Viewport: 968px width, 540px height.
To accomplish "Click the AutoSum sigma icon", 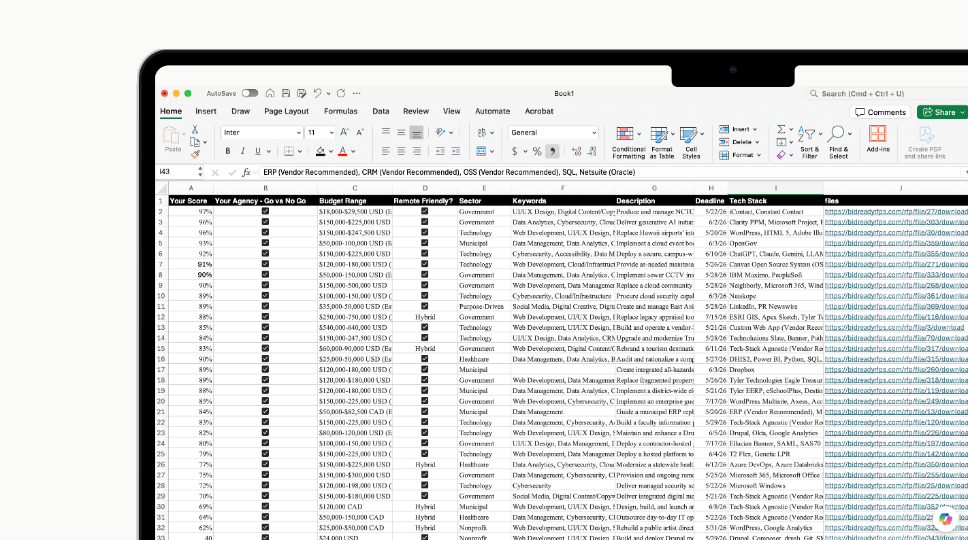I will coord(781,130).
